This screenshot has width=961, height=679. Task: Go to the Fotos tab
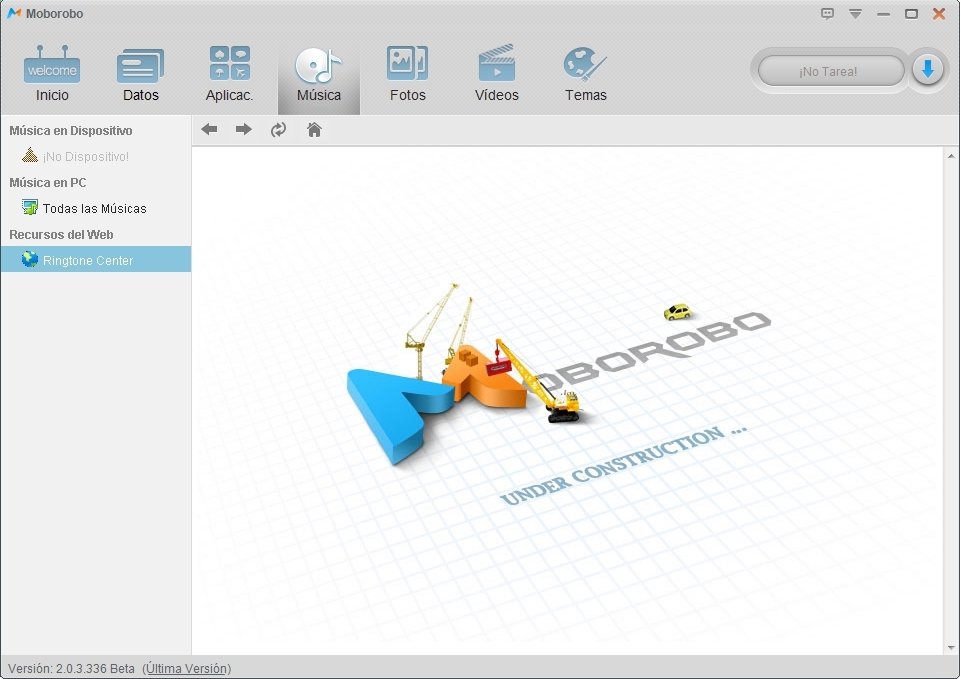(408, 74)
